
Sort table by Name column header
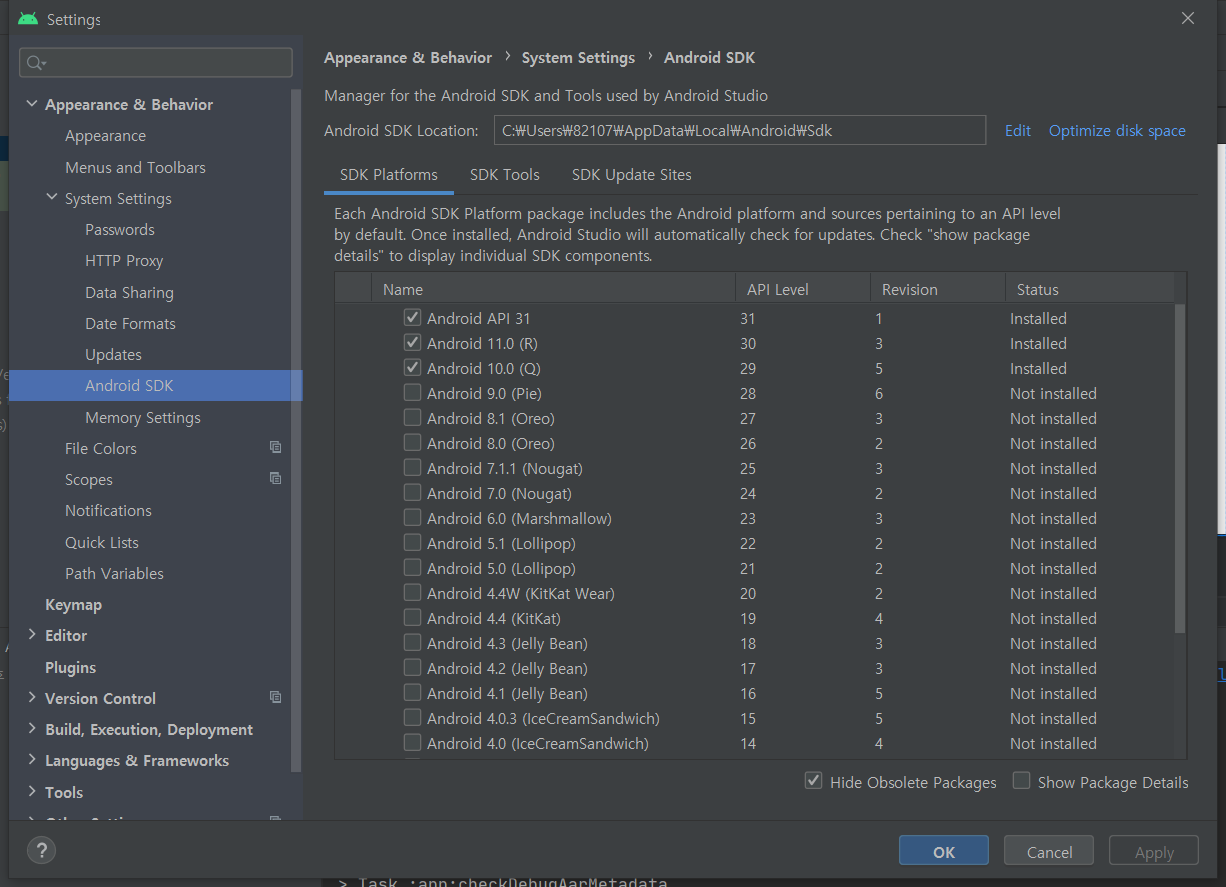553,289
